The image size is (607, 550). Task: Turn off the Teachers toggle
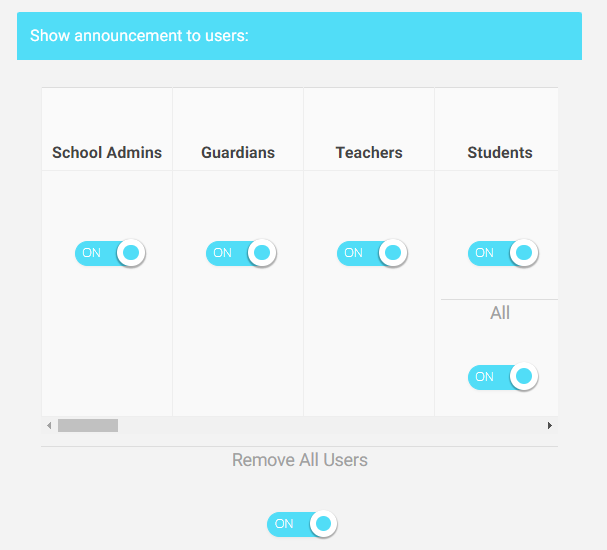(x=372, y=253)
